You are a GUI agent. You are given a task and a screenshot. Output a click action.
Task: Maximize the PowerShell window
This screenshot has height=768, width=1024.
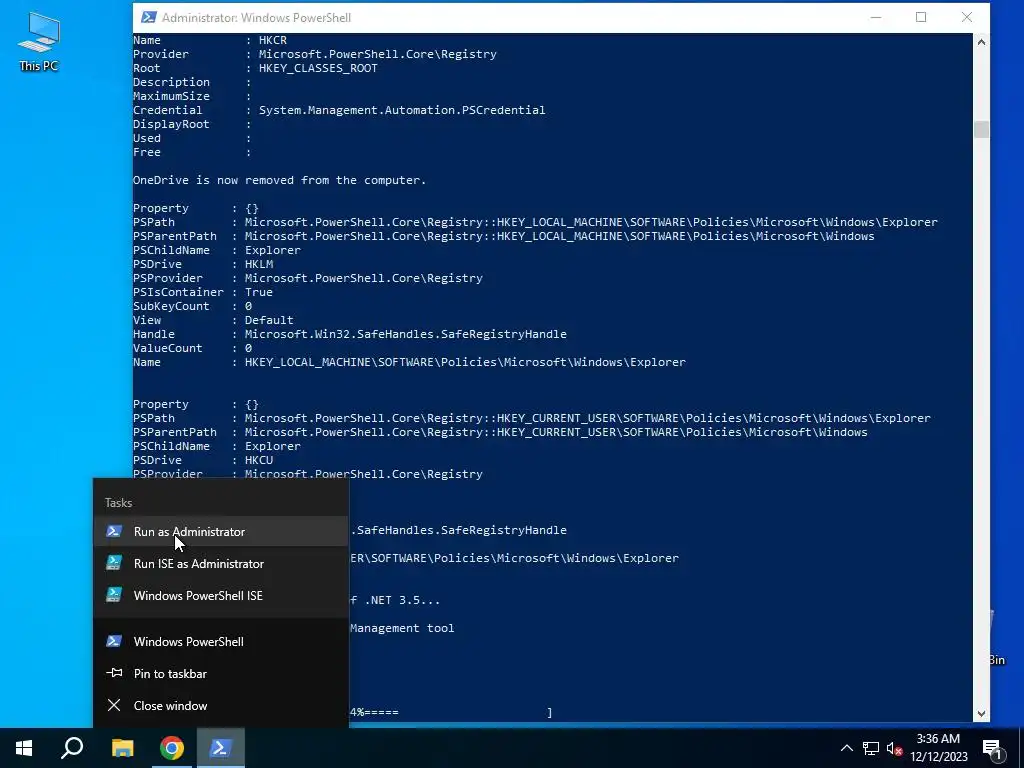[x=921, y=18]
